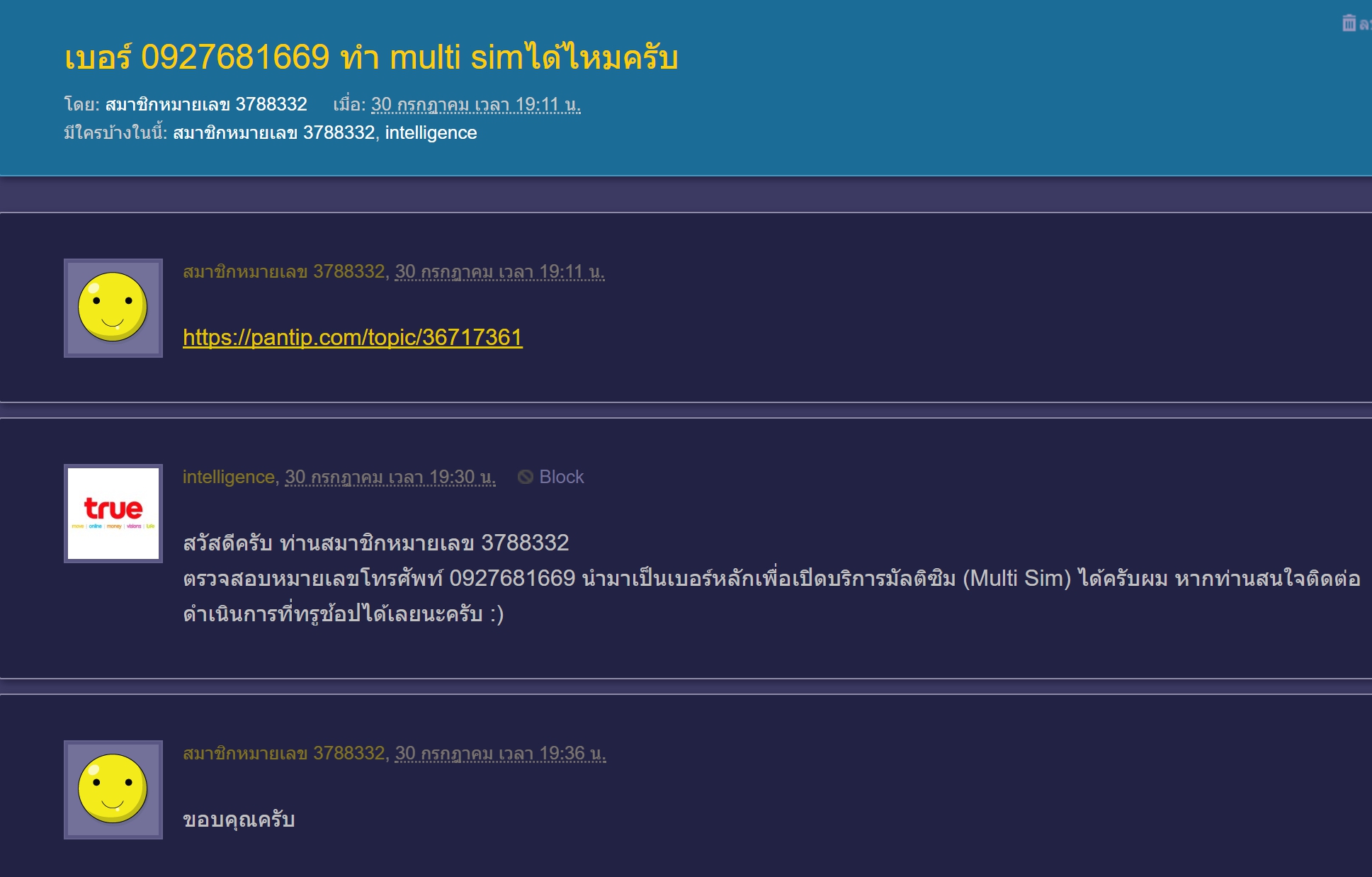Click smiley avatar on the 19:11 post
Image resolution: width=1372 pixels, height=877 pixels.
113,308
